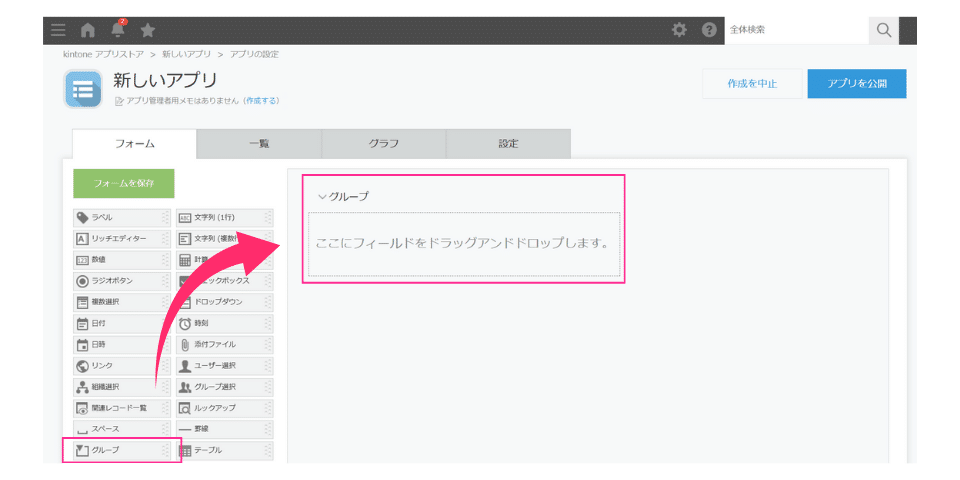
Task: Open the settings gear icon
Action: pos(679,30)
